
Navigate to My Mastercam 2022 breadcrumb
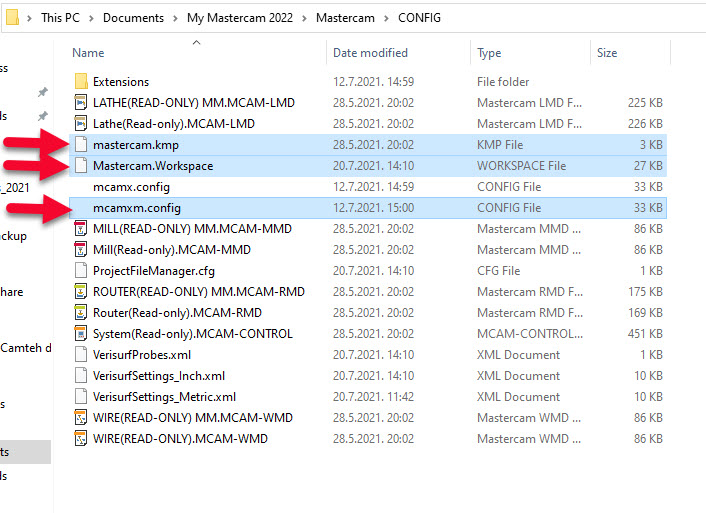[x=240, y=18]
